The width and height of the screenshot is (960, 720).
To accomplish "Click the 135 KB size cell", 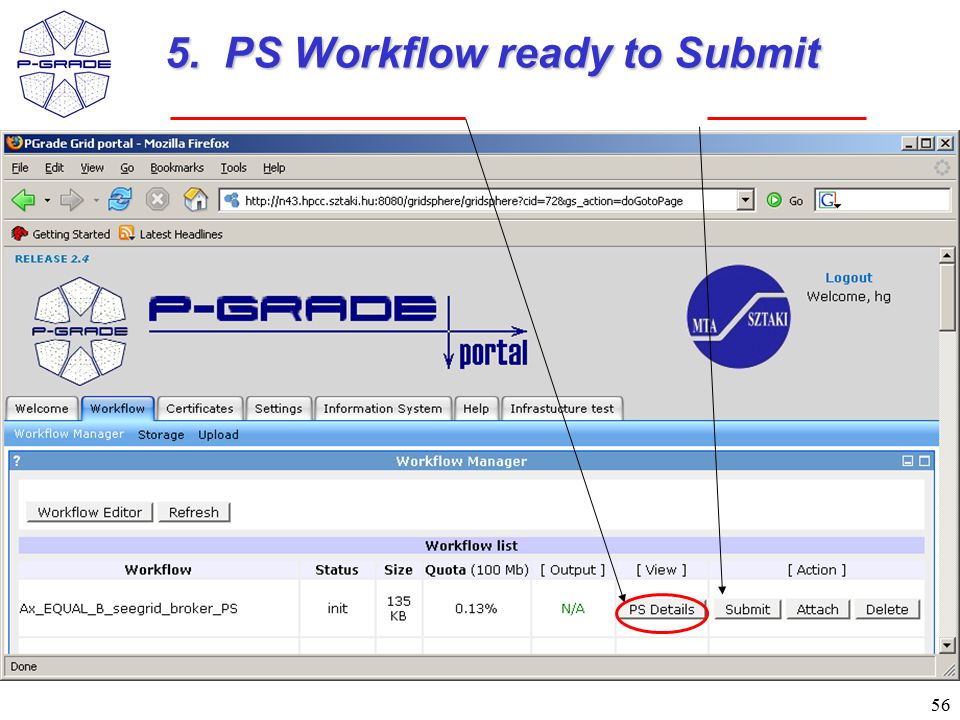I will pyautogui.click(x=399, y=609).
